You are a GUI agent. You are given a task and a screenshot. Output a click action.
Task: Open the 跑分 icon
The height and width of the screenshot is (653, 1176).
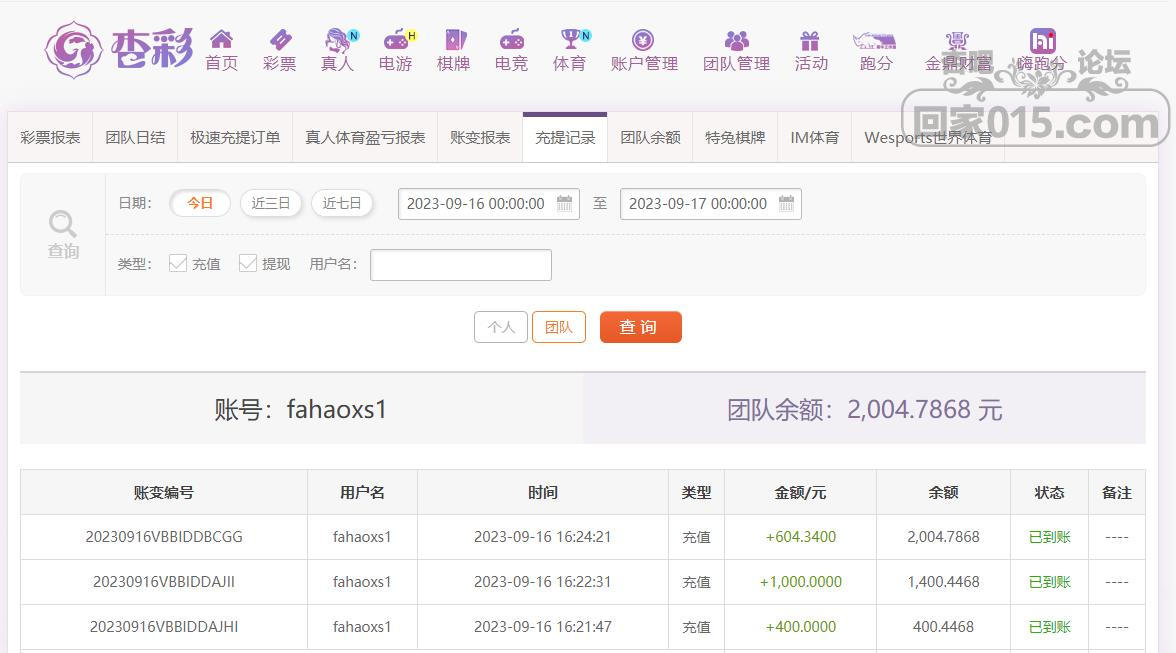pos(874,40)
